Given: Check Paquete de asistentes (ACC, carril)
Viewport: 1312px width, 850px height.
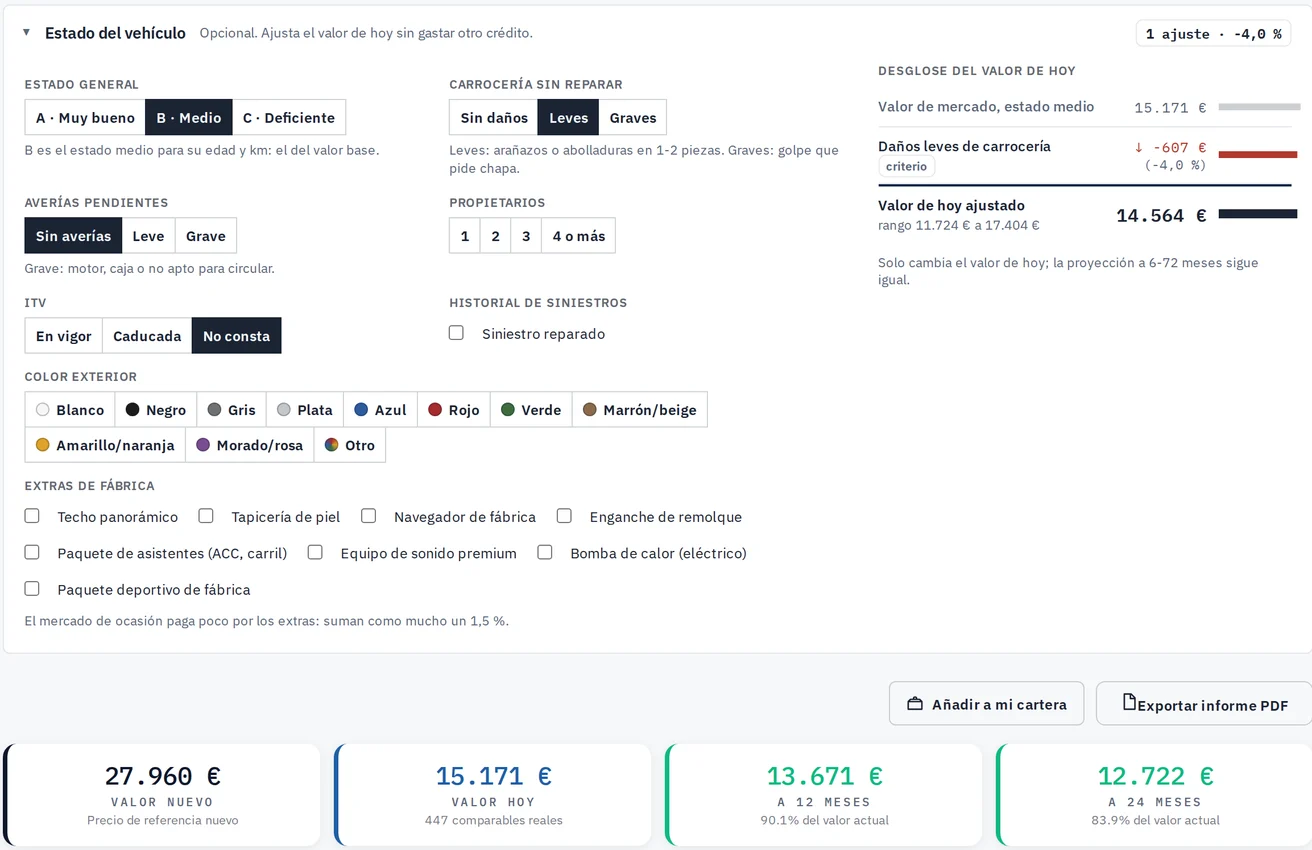Looking at the screenshot, I should pyautogui.click(x=32, y=552).
